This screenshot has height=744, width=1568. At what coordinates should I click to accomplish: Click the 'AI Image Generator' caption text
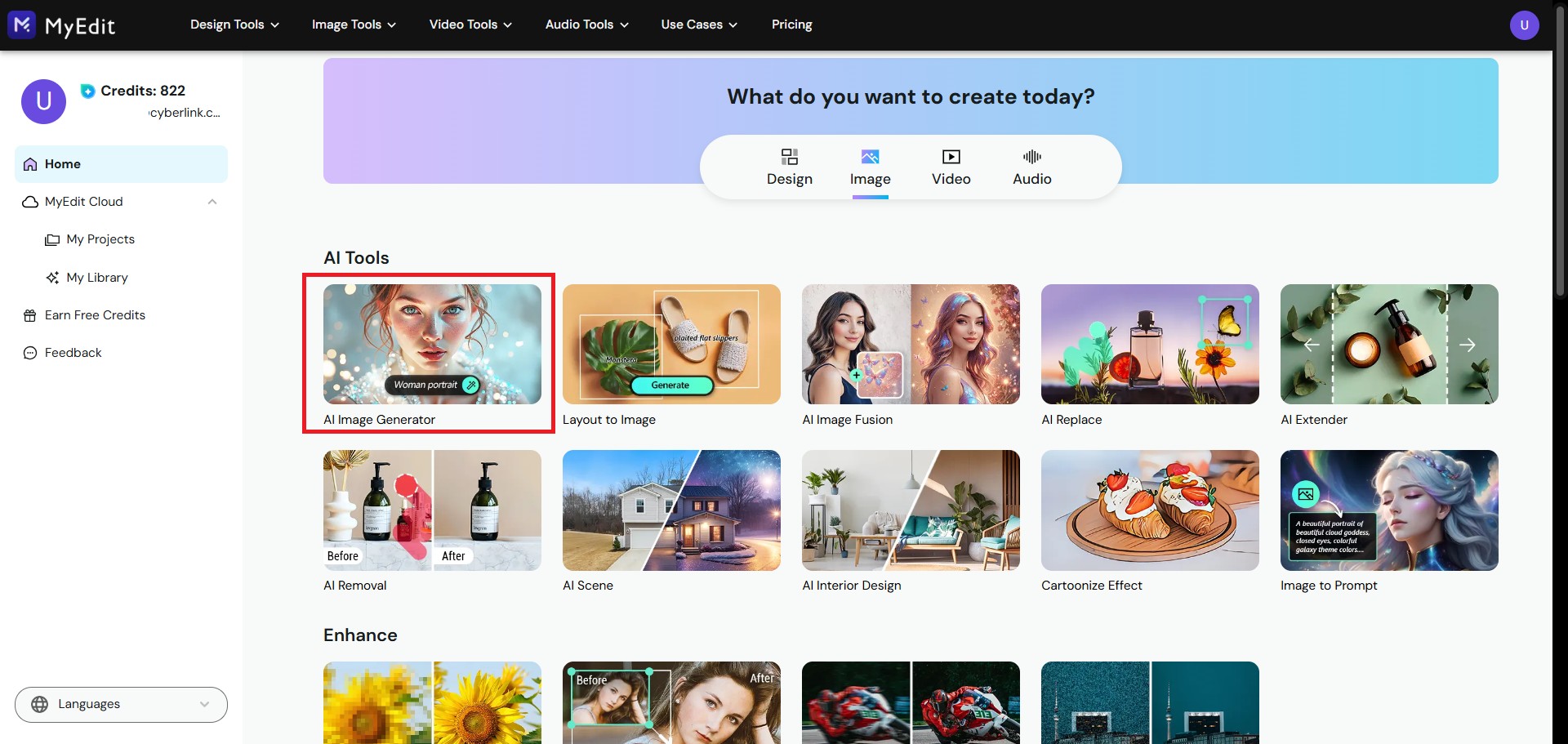379,420
